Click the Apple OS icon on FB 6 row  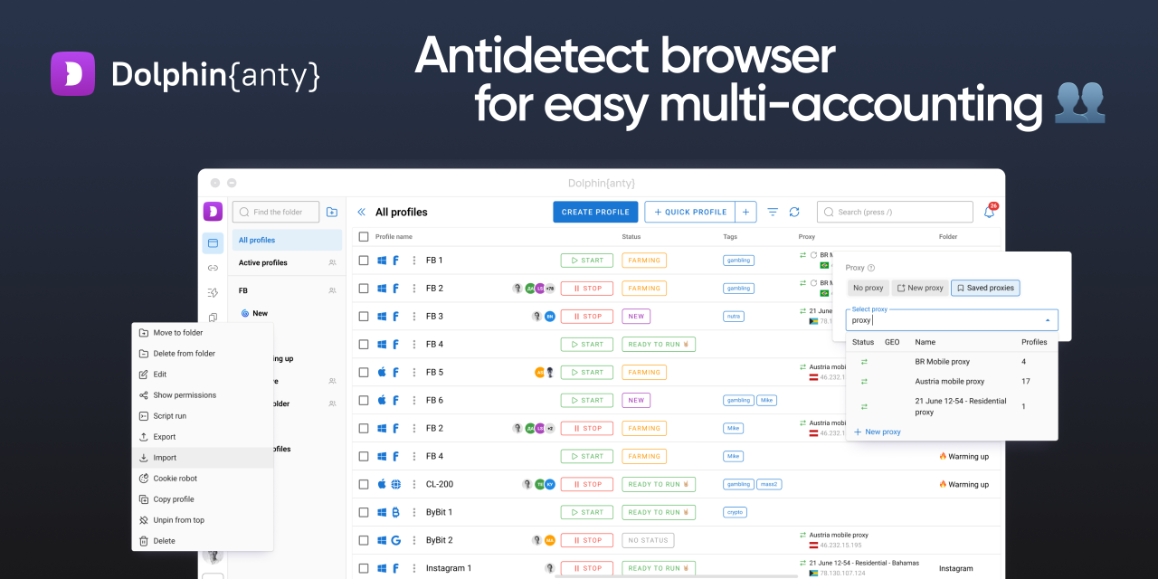pyautogui.click(x=382, y=400)
